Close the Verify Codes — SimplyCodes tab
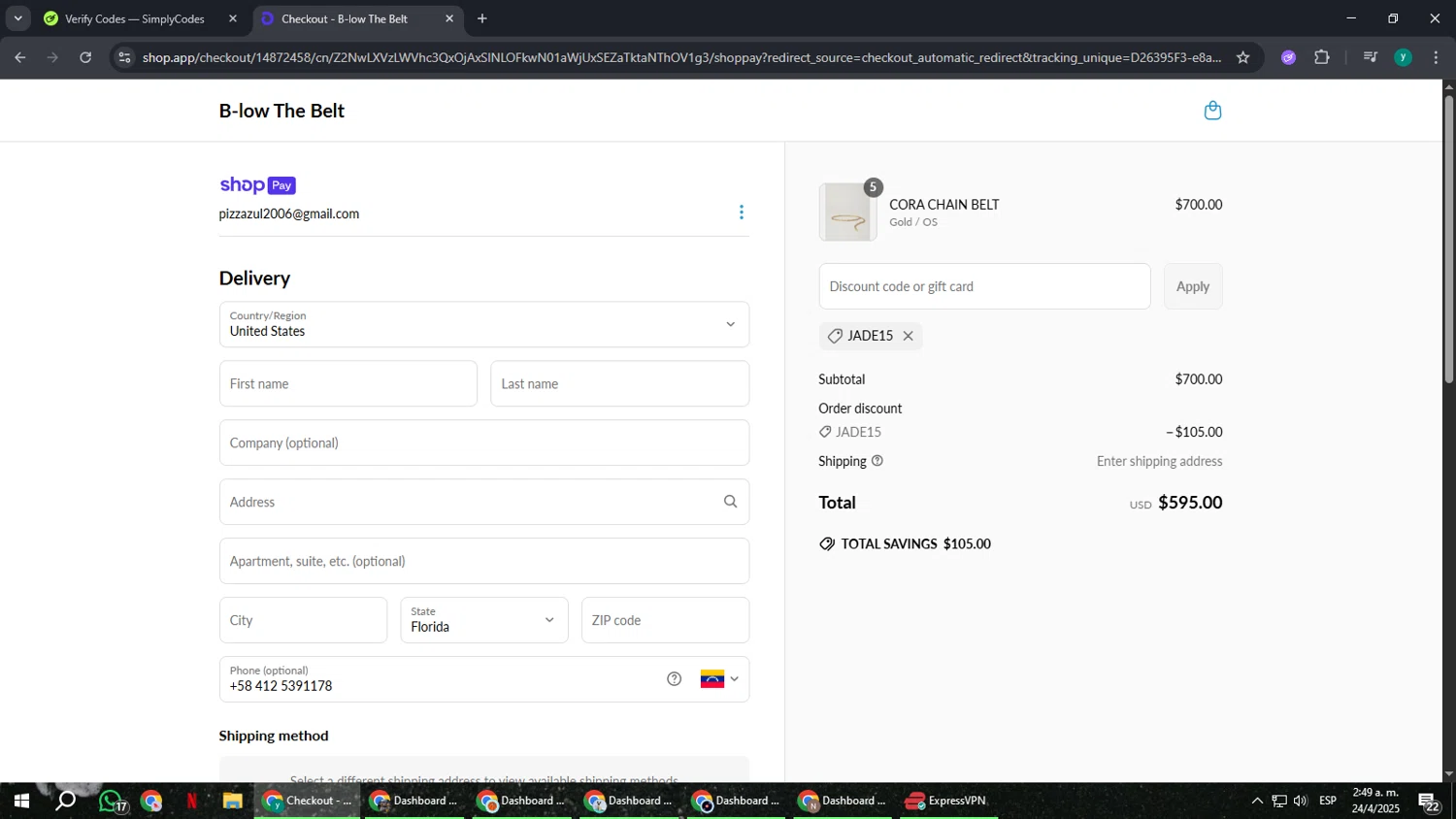This screenshot has height=819, width=1456. pos(233,18)
